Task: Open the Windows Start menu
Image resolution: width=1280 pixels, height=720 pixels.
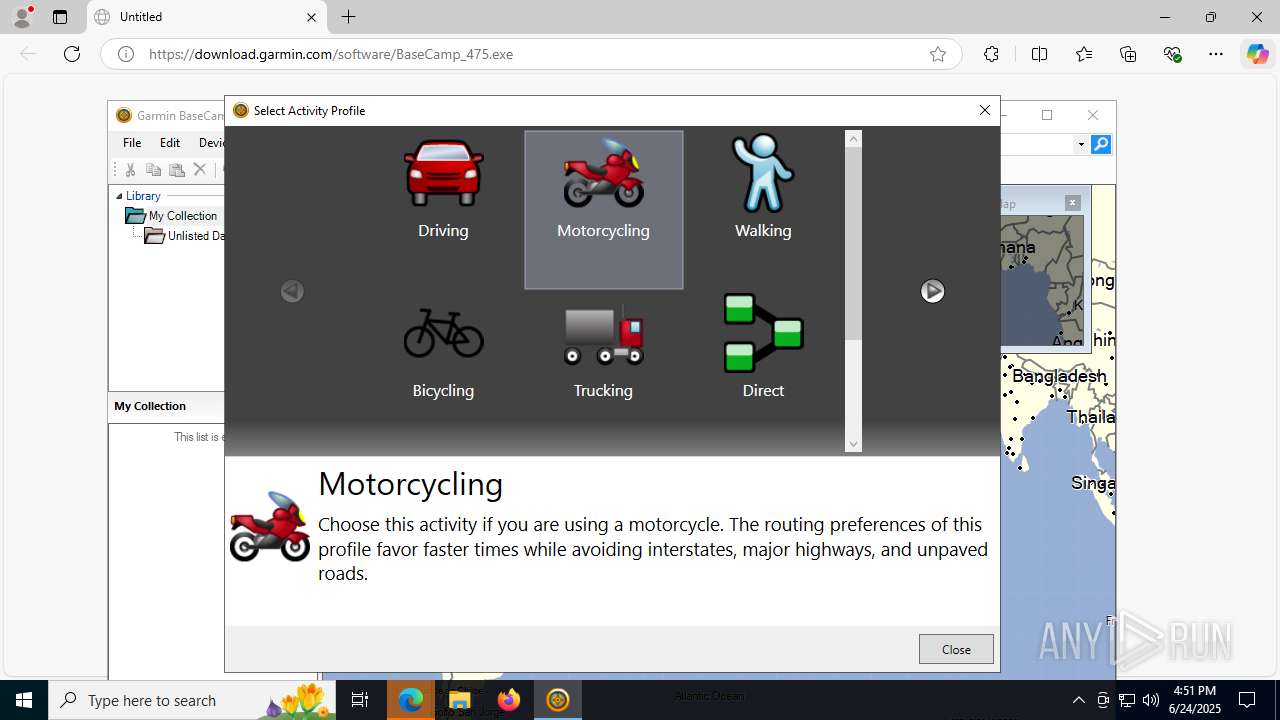Action: [24, 700]
